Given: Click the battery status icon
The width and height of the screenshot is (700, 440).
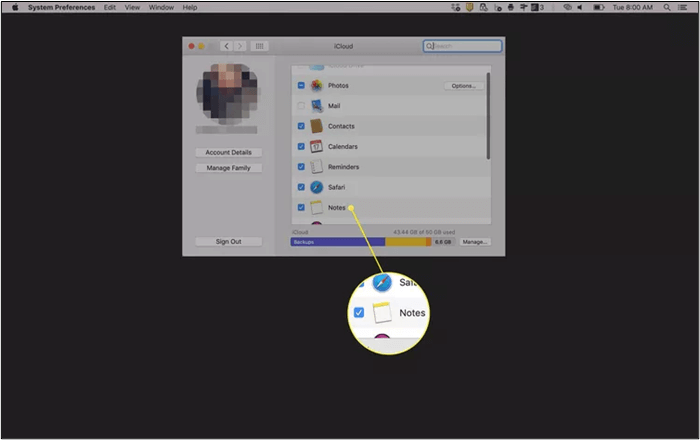Looking at the screenshot, I should coord(599,7).
